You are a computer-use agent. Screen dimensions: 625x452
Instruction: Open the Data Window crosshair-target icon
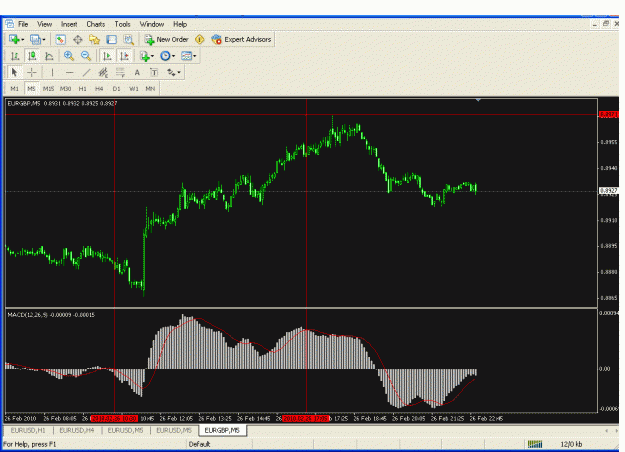(78, 39)
